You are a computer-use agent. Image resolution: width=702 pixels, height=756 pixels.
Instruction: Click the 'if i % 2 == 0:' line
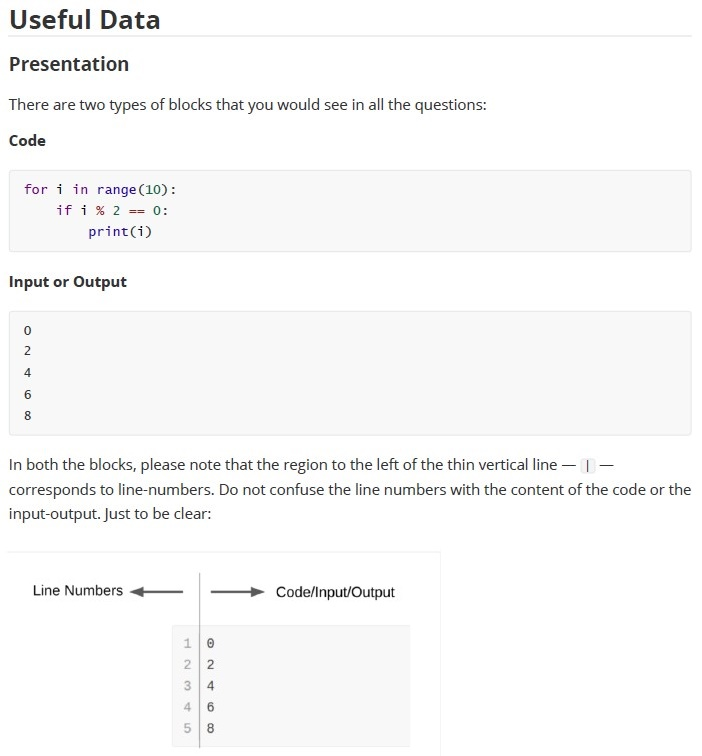pyautogui.click(x=112, y=210)
